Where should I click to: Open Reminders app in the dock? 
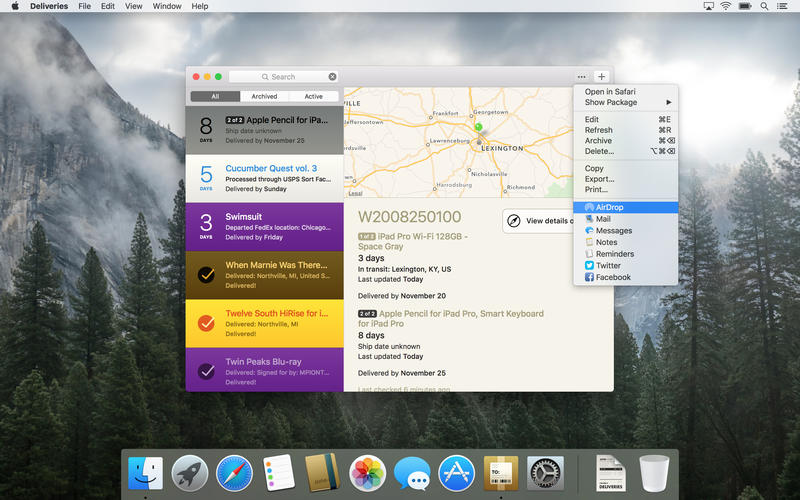pos(279,473)
